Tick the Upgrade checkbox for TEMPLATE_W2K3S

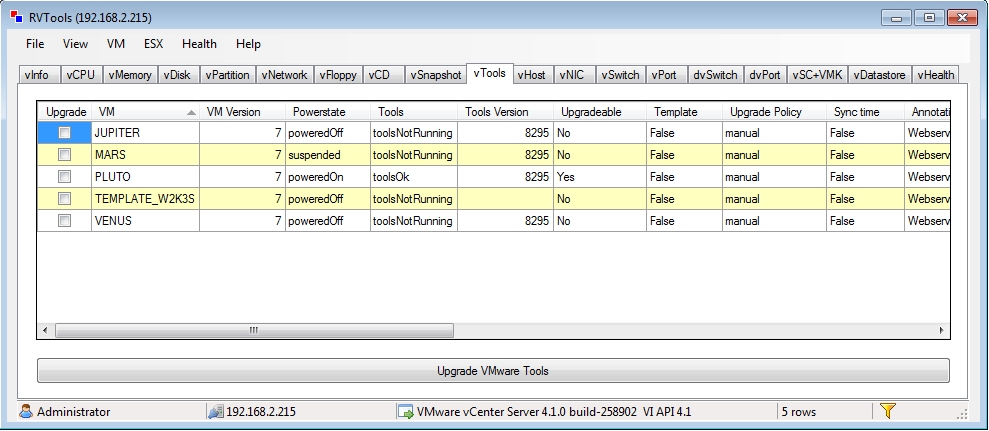(x=64, y=199)
